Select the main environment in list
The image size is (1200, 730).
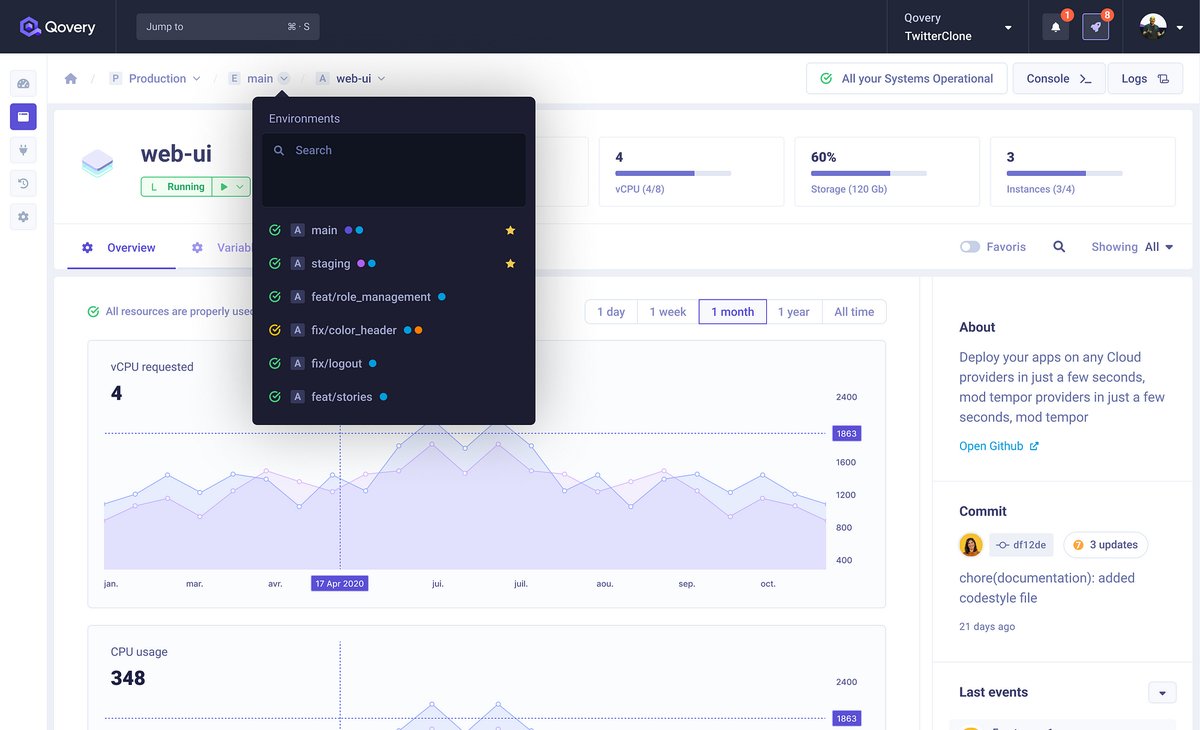[x=393, y=230]
